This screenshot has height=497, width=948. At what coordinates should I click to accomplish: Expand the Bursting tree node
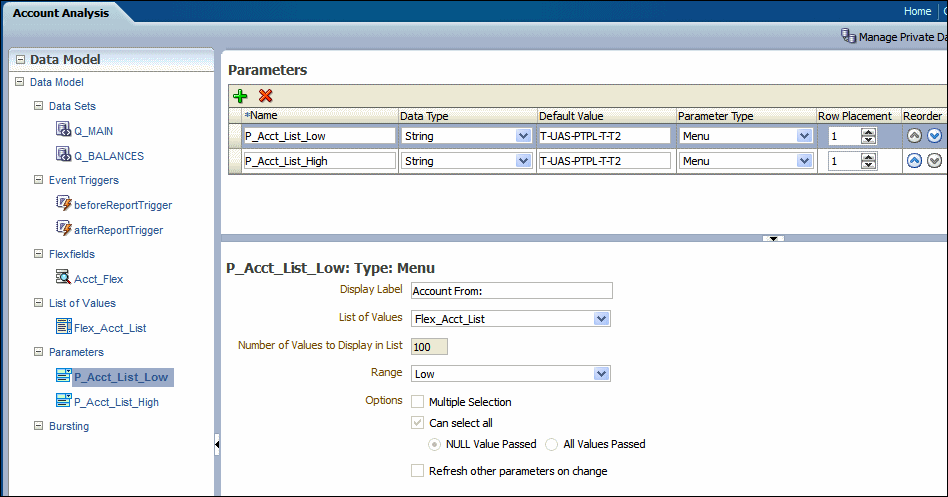pyautogui.click(x=39, y=426)
